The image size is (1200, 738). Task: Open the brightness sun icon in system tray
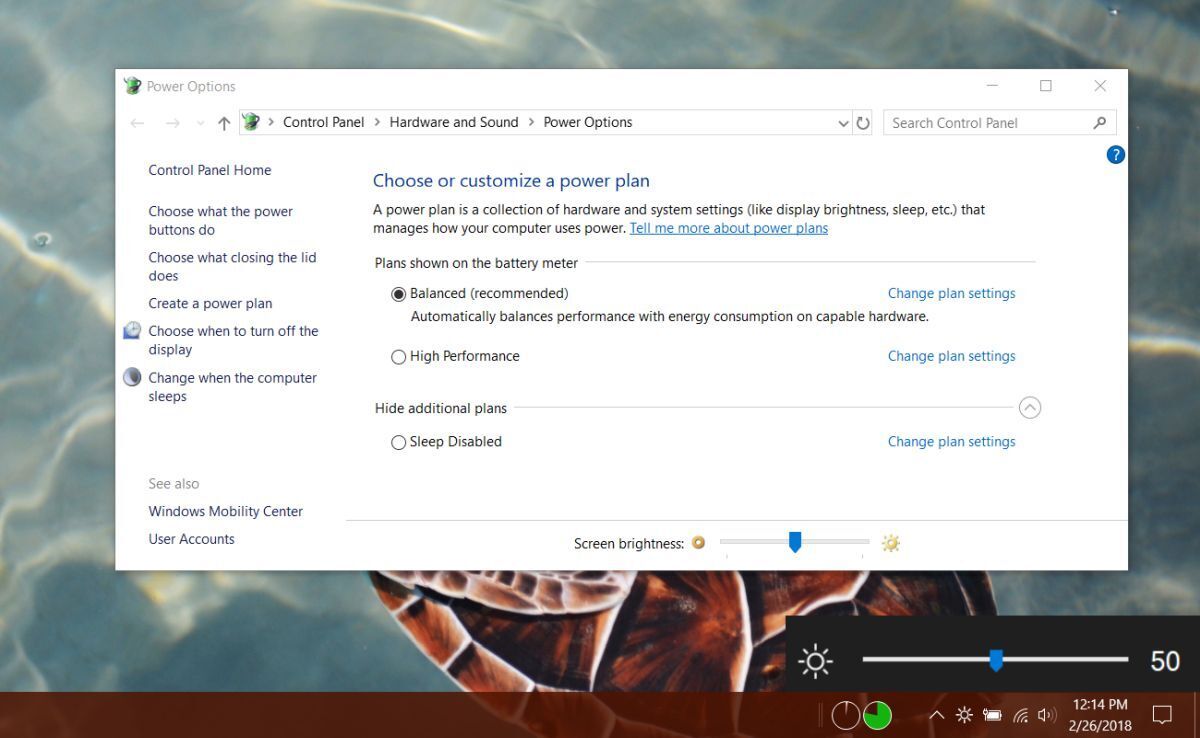(964, 715)
